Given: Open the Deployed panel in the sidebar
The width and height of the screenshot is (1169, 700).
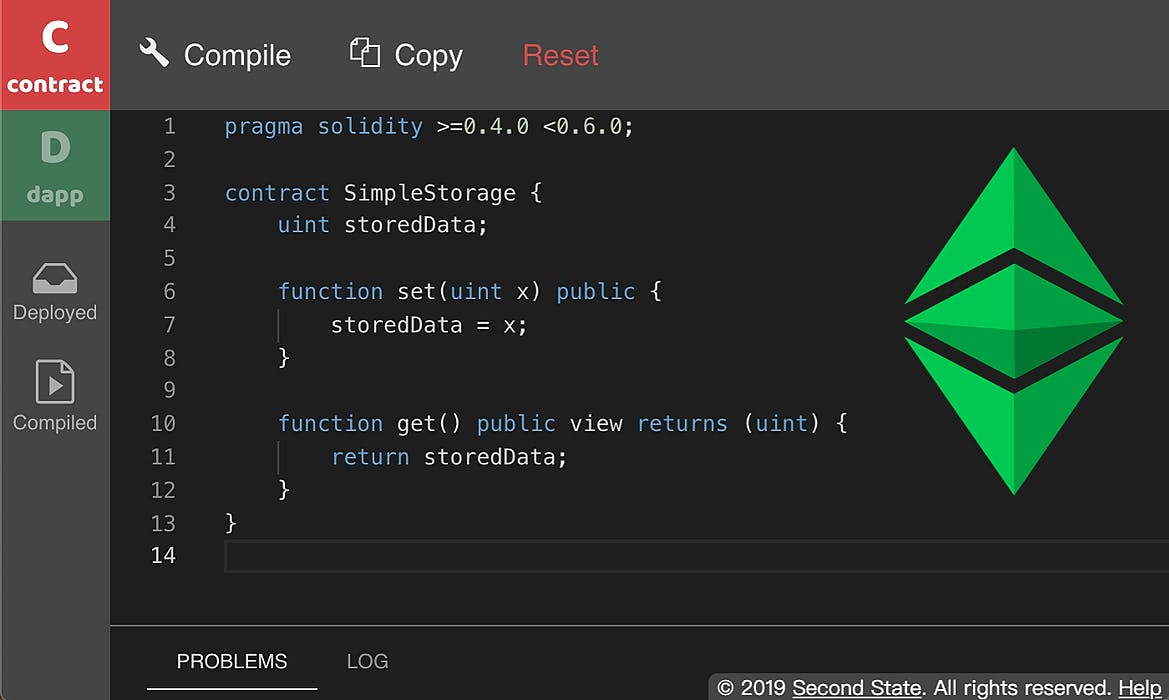Looking at the screenshot, I should point(55,290).
